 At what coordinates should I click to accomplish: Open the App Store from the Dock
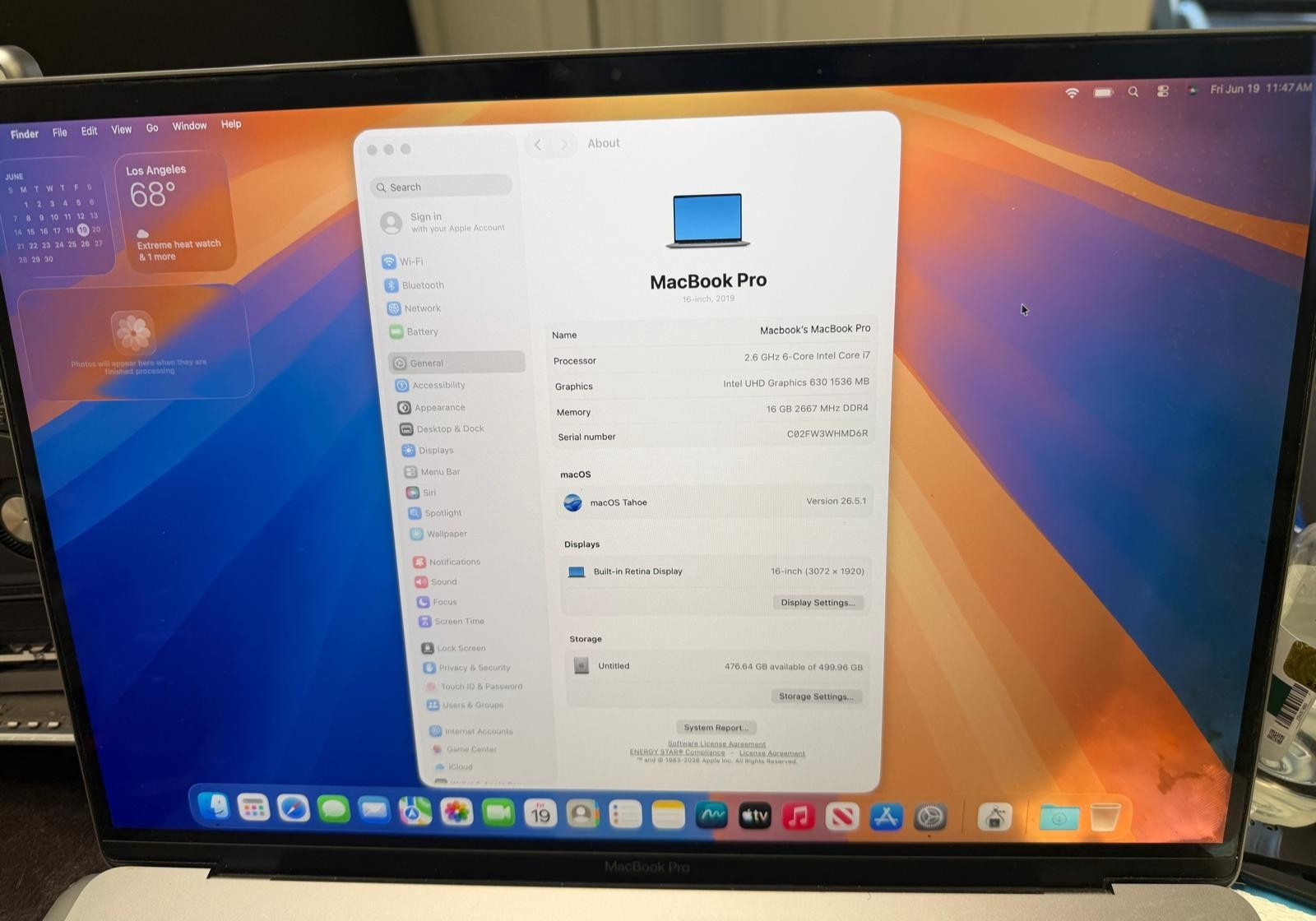(886, 817)
